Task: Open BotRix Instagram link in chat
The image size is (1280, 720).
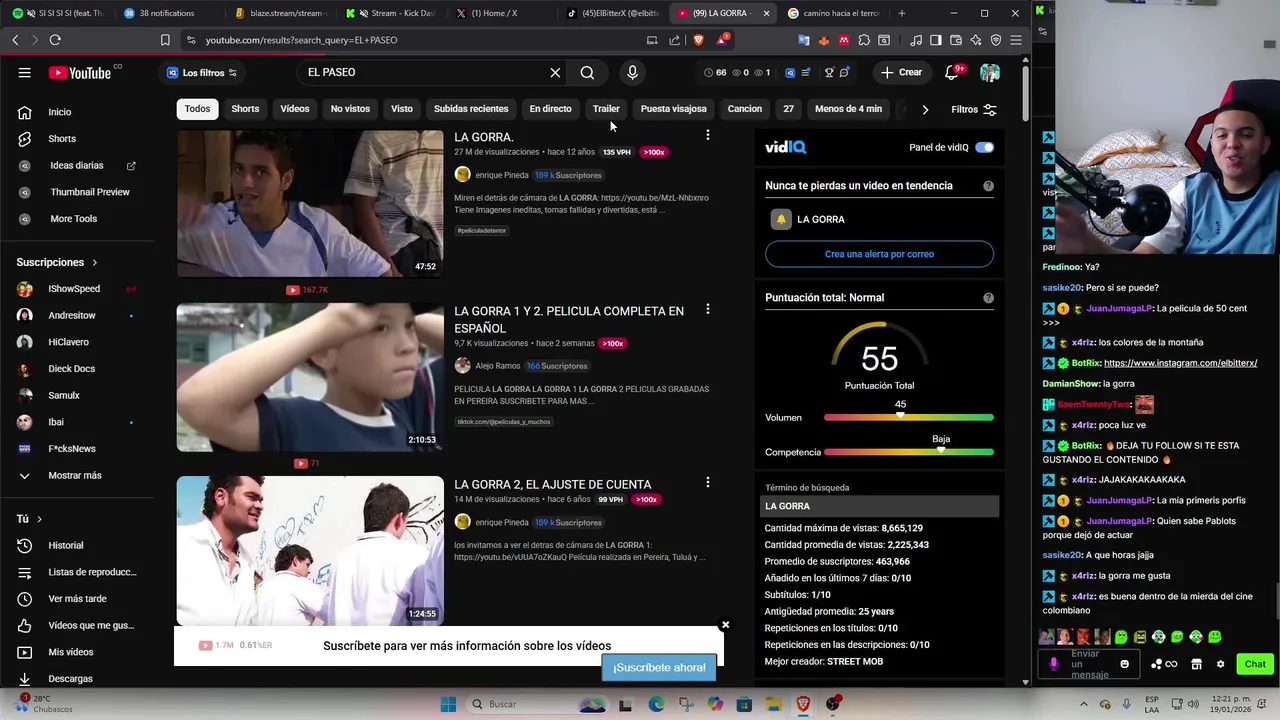Action: pos(1180,363)
